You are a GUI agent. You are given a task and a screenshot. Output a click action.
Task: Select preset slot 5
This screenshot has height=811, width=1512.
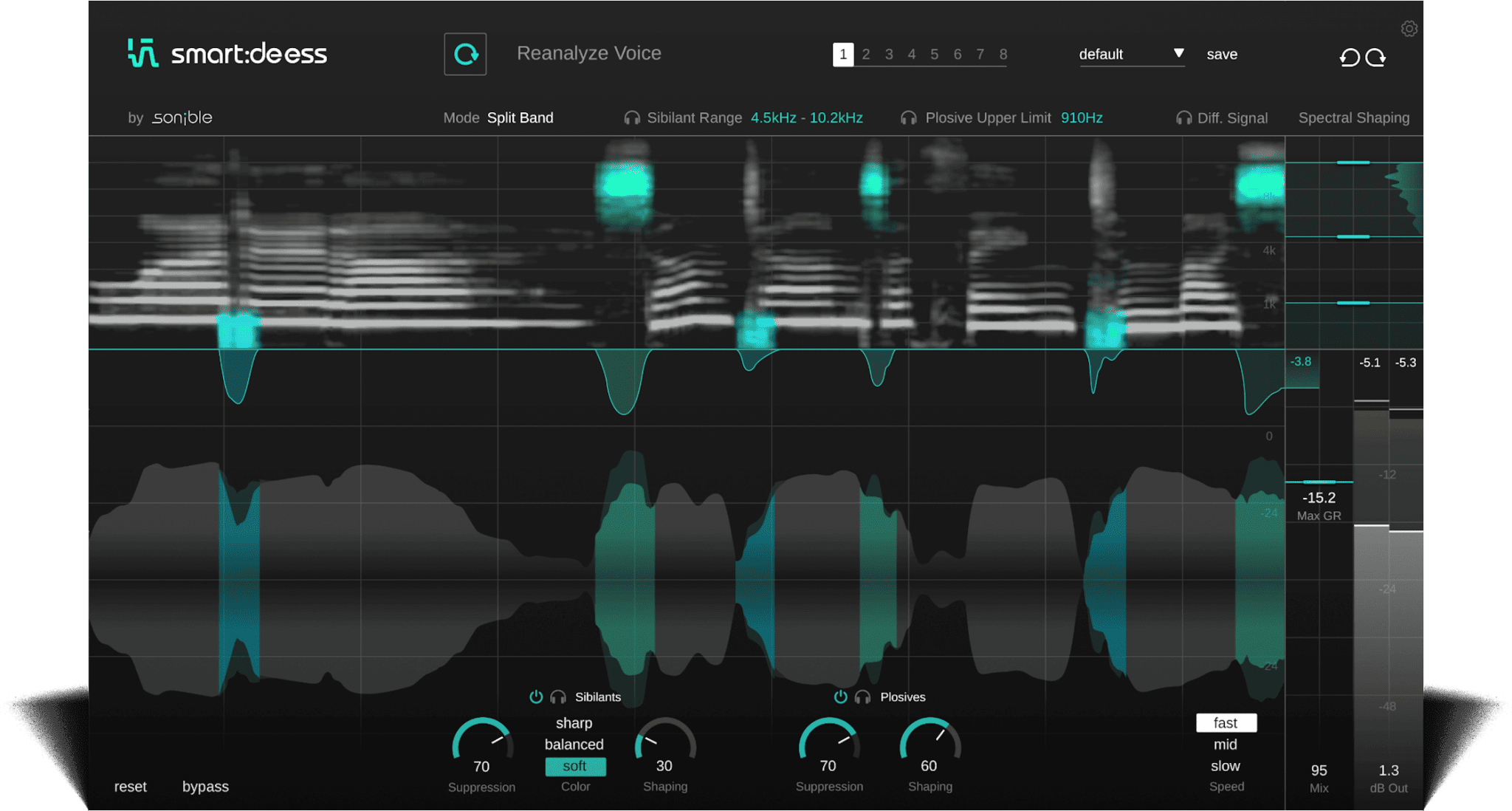click(x=934, y=54)
